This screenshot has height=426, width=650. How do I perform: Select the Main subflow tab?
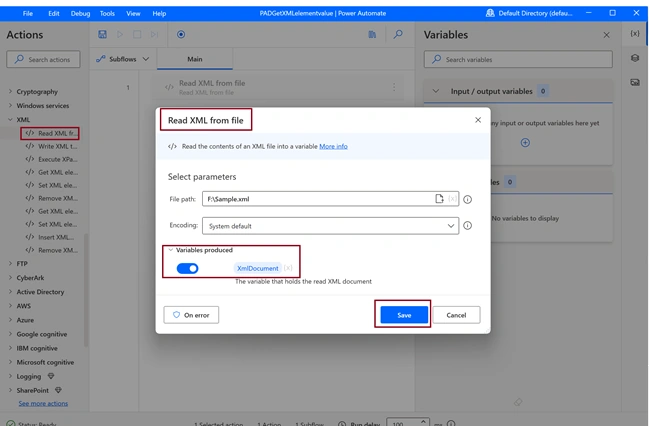[195, 59]
